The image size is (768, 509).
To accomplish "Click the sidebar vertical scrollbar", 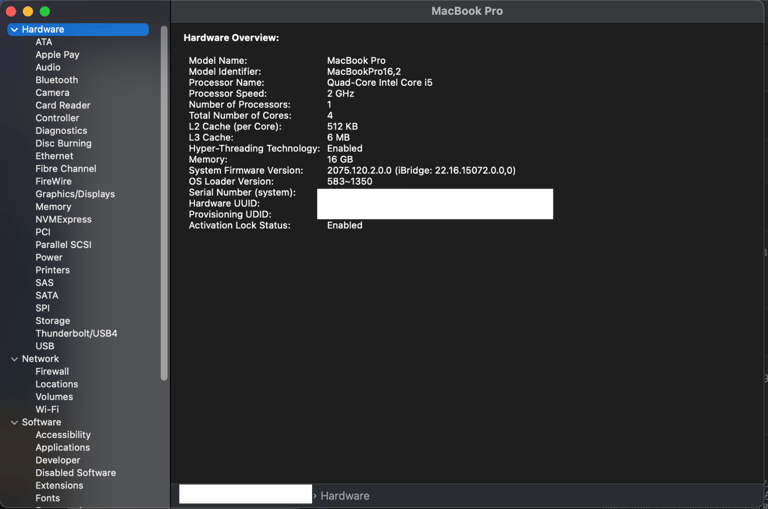I will click(164, 203).
